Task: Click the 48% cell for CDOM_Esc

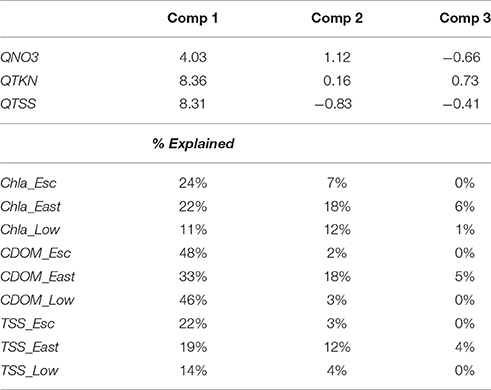Action: [x=193, y=253]
